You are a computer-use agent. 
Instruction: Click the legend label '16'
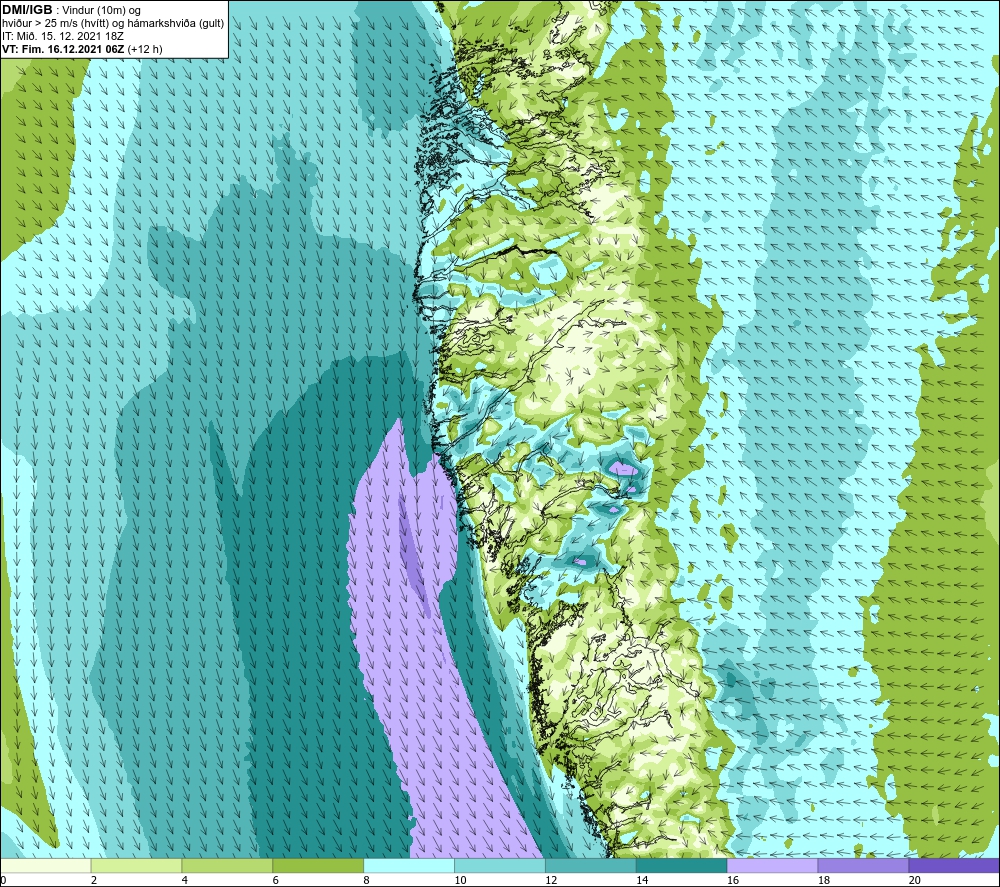(x=733, y=881)
